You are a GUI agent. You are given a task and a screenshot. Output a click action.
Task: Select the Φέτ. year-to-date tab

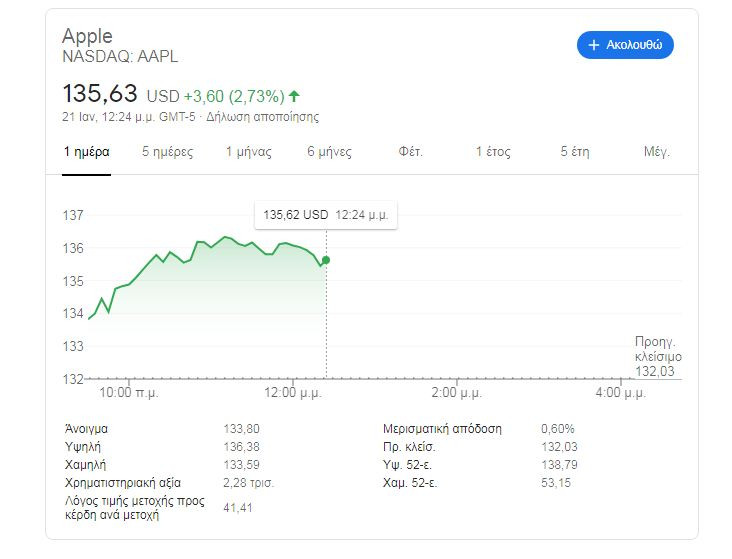tap(411, 152)
